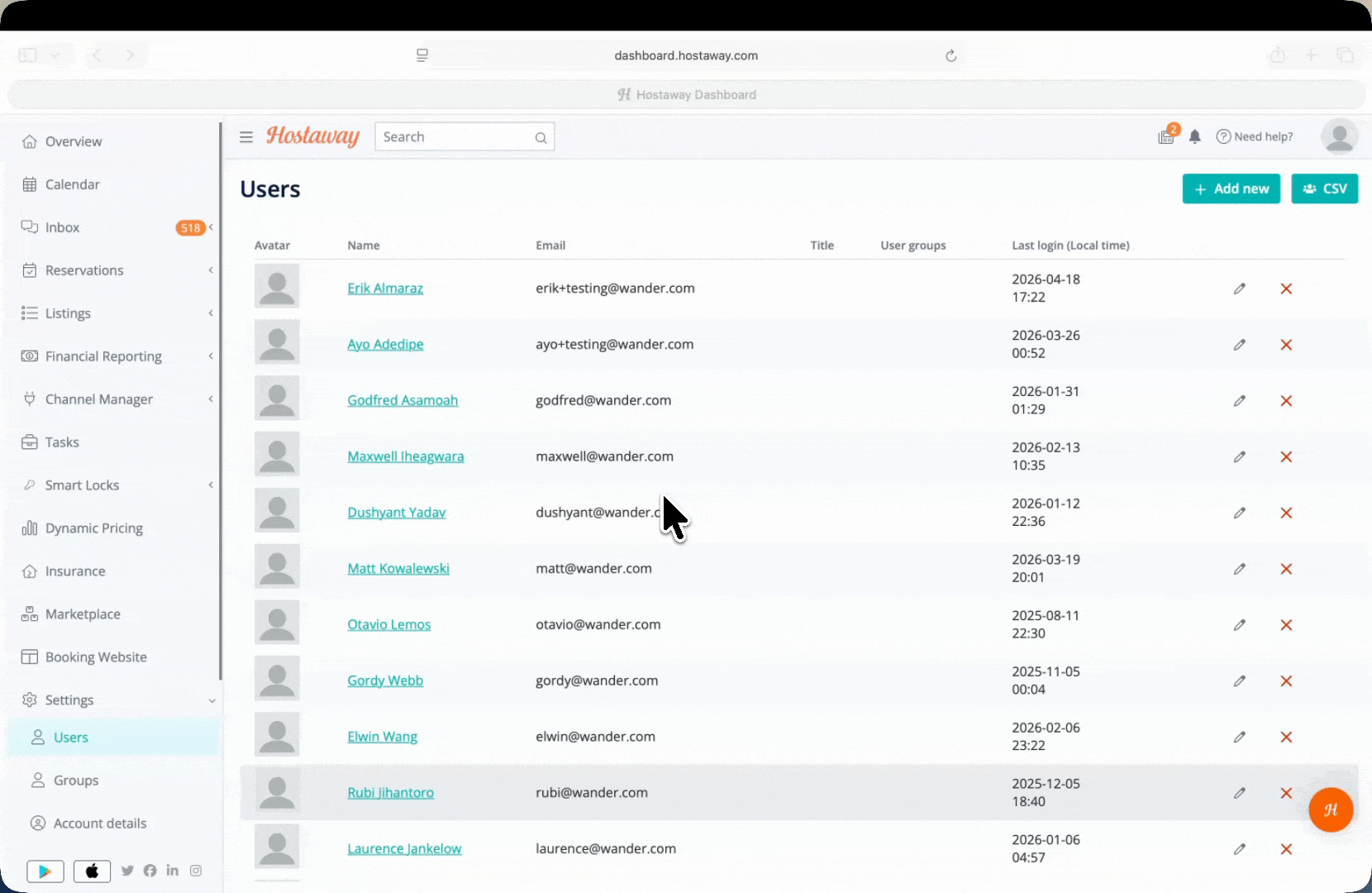This screenshot has height=893, width=1372.
Task: Delete Gordy Webb user
Action: (x=1286, y=681)
